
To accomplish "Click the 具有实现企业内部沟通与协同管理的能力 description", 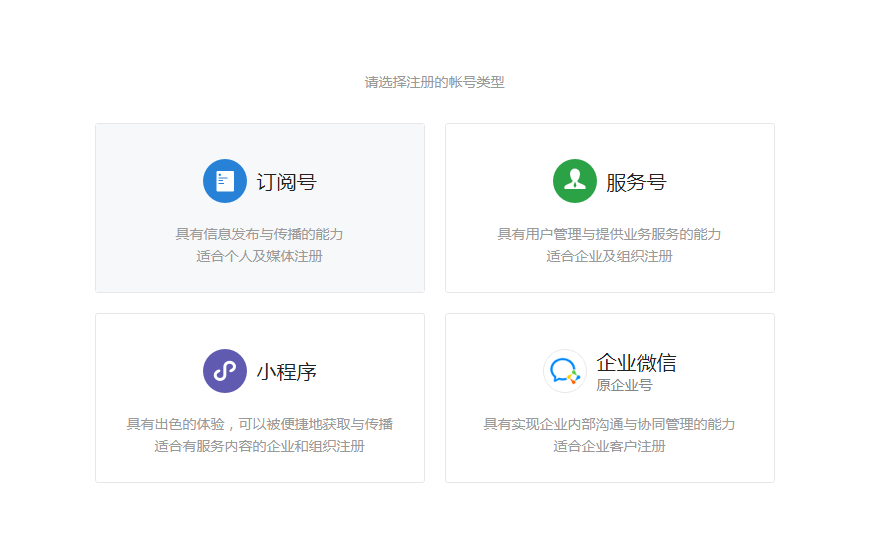I will click(609, 424).
